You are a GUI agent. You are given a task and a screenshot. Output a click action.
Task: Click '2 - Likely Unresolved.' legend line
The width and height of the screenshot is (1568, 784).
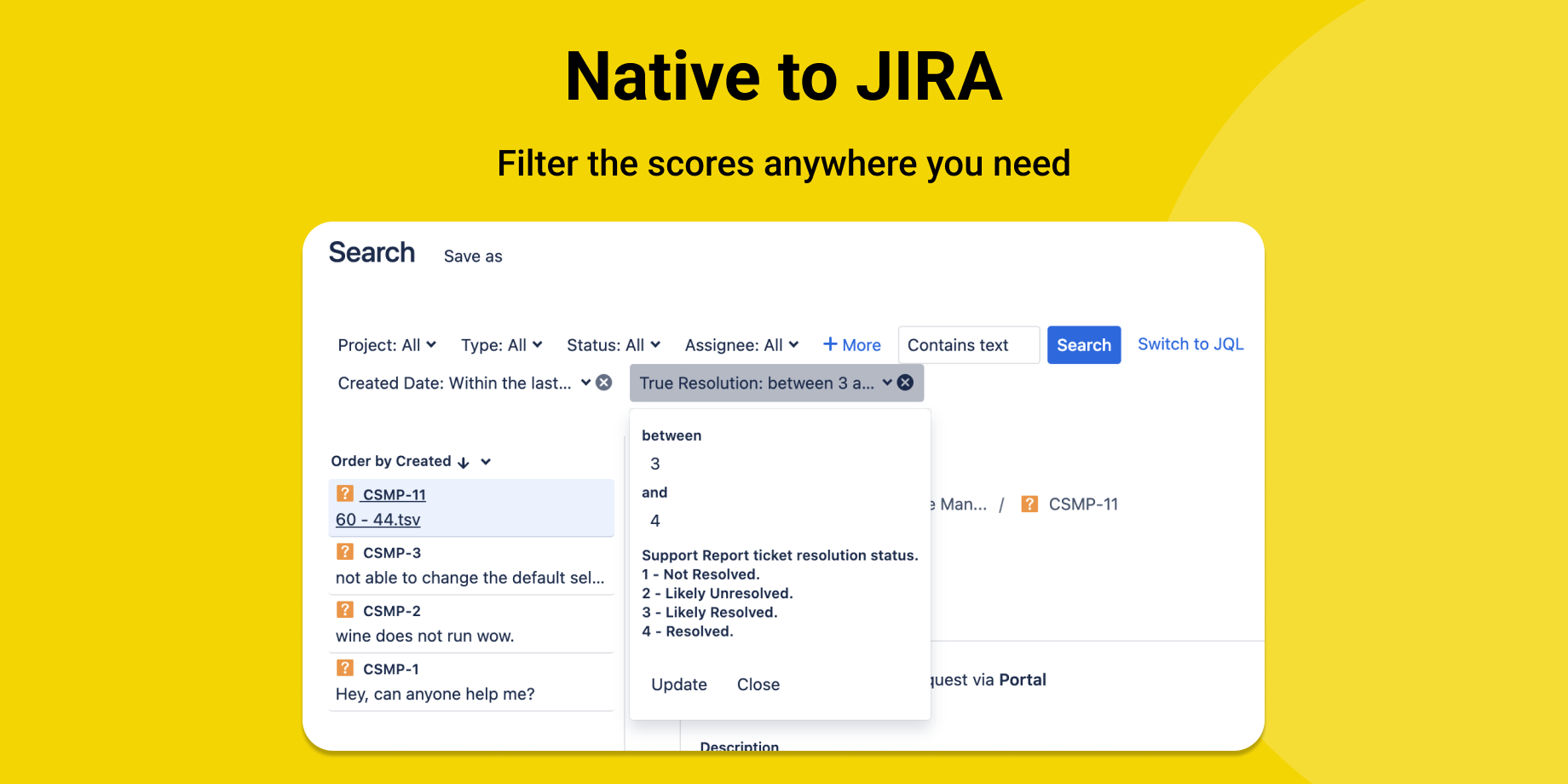[718, 593]
